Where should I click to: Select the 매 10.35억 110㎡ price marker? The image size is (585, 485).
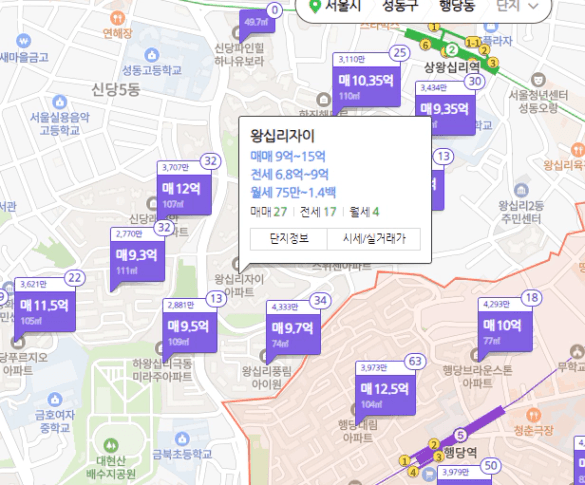tap(366, 85)
